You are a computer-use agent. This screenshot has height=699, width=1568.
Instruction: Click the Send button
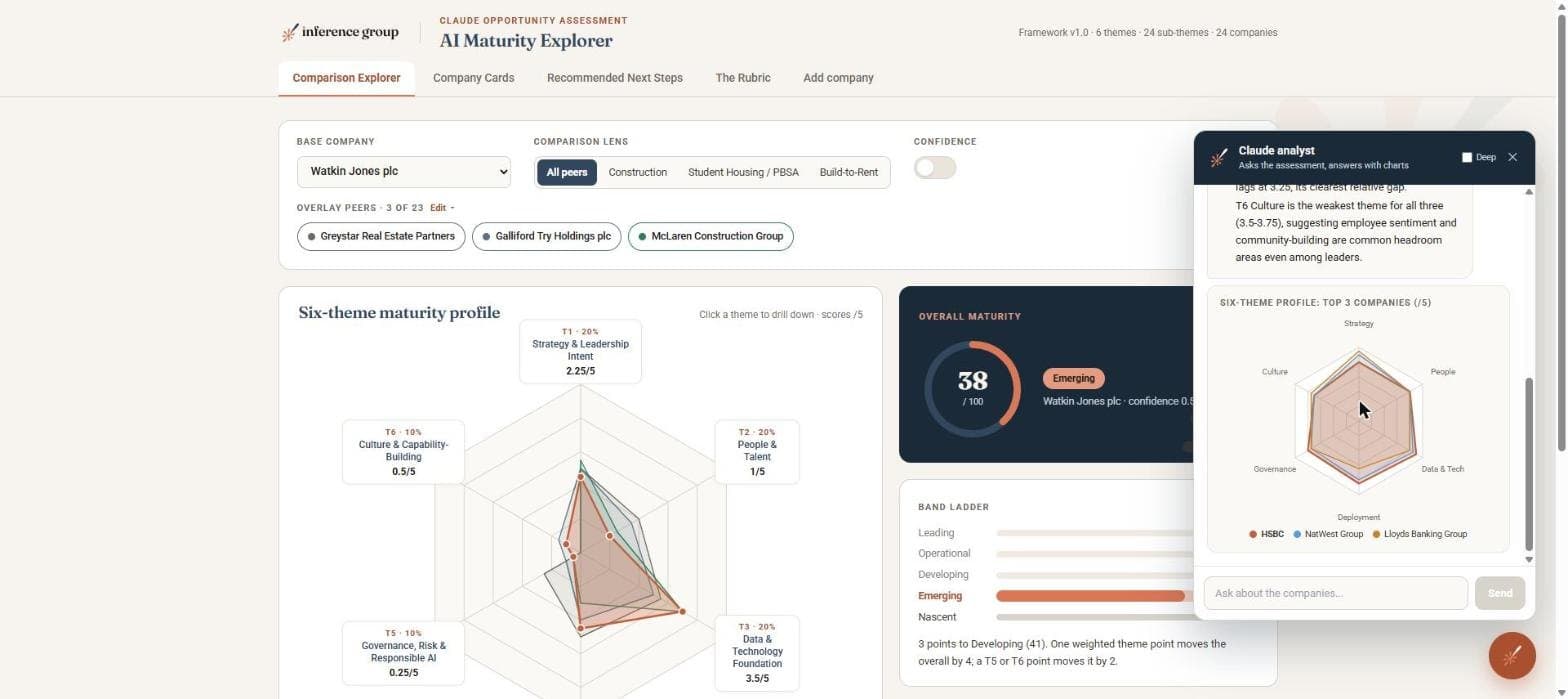point(1499,593)
